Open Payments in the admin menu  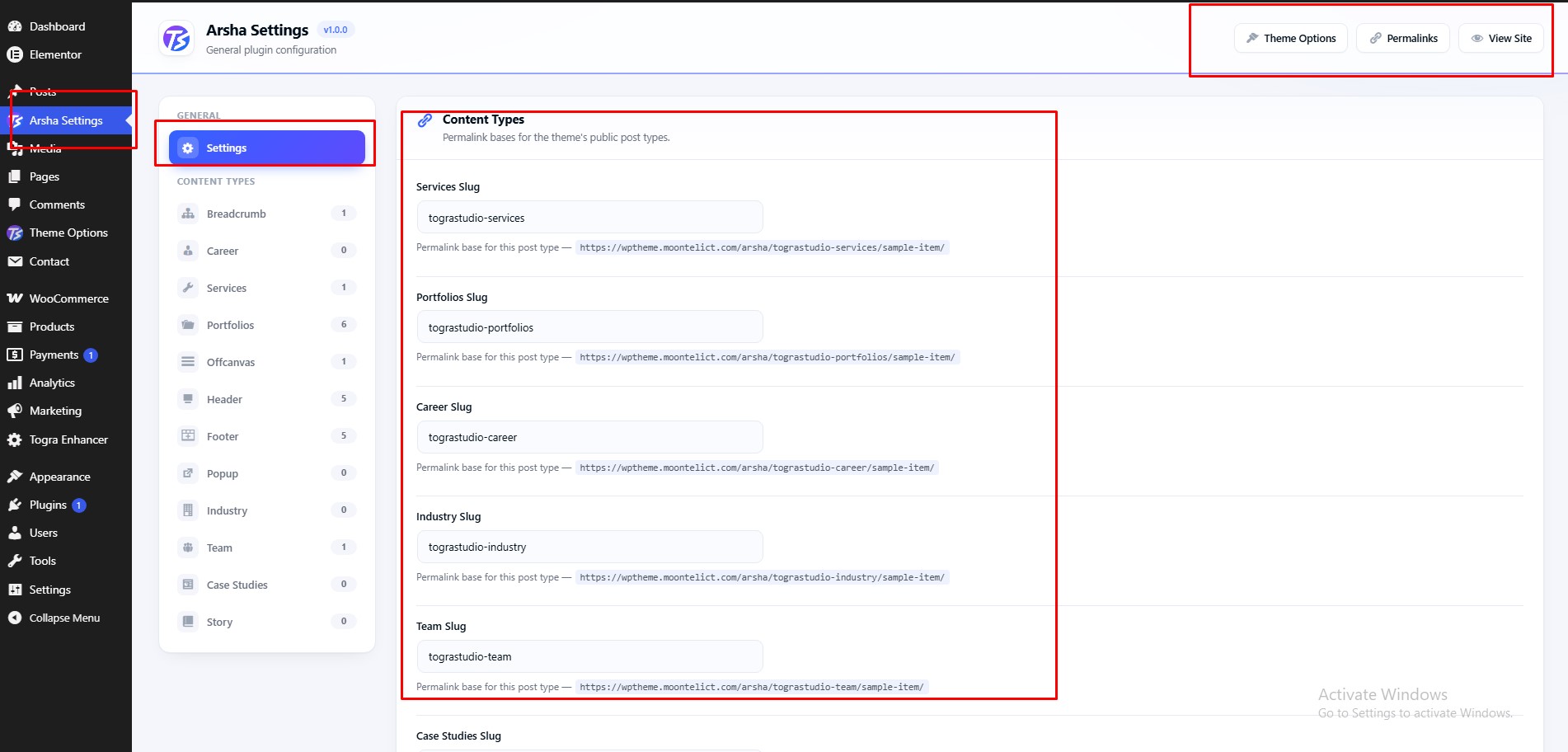click(66, 355)
